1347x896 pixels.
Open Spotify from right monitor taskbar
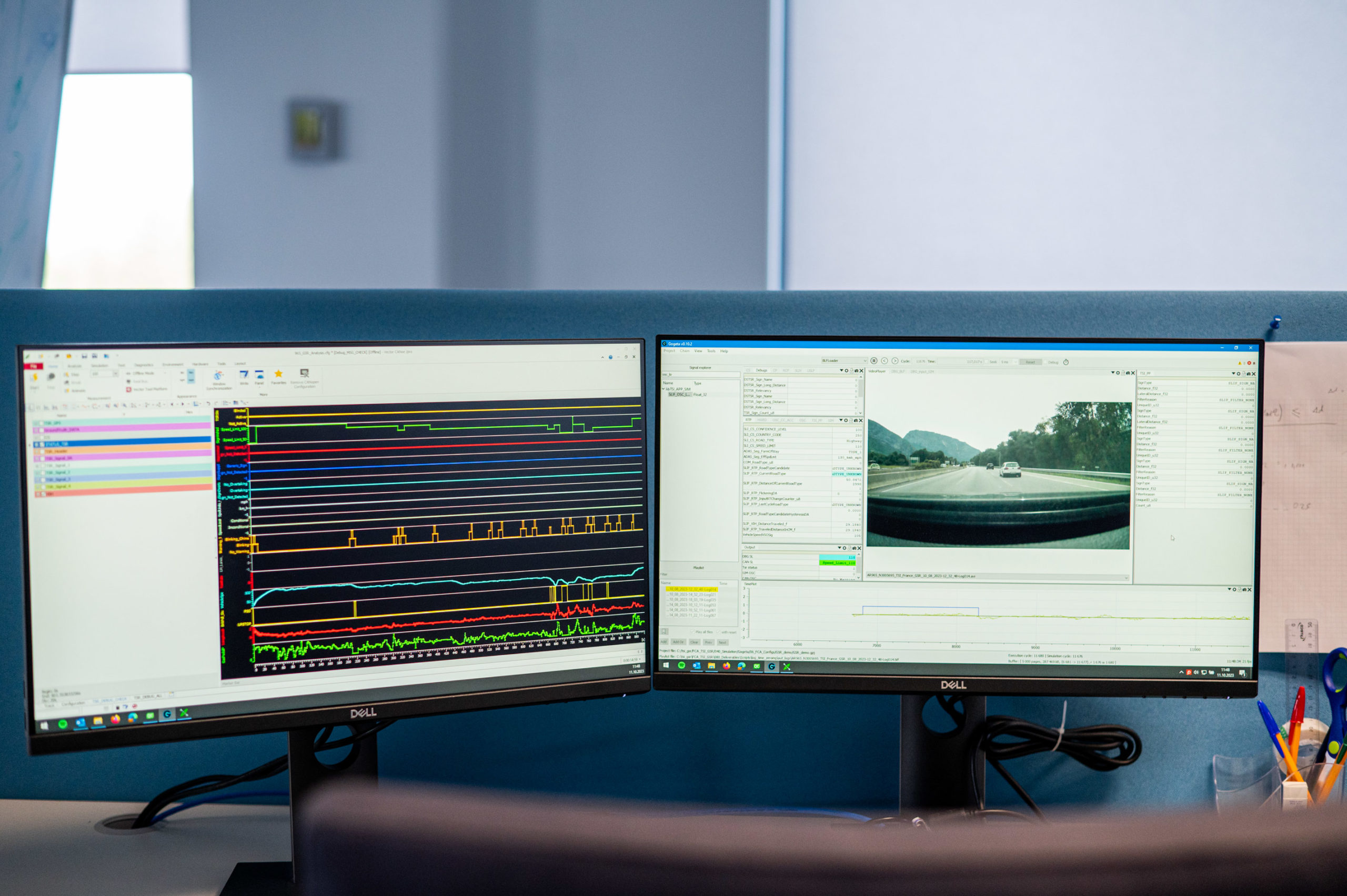[682, 666]
